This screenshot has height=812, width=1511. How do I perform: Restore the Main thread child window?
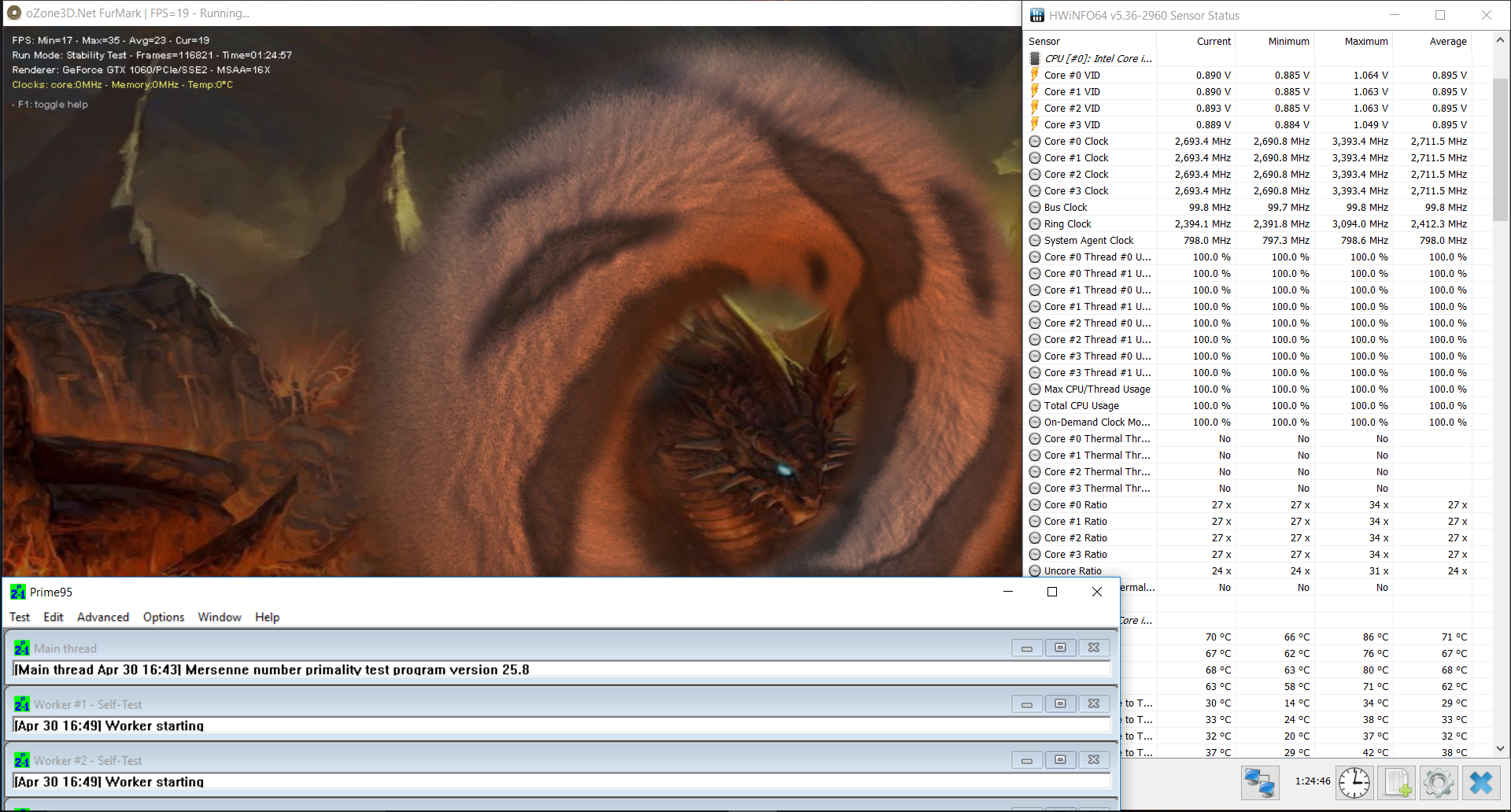1060,648
